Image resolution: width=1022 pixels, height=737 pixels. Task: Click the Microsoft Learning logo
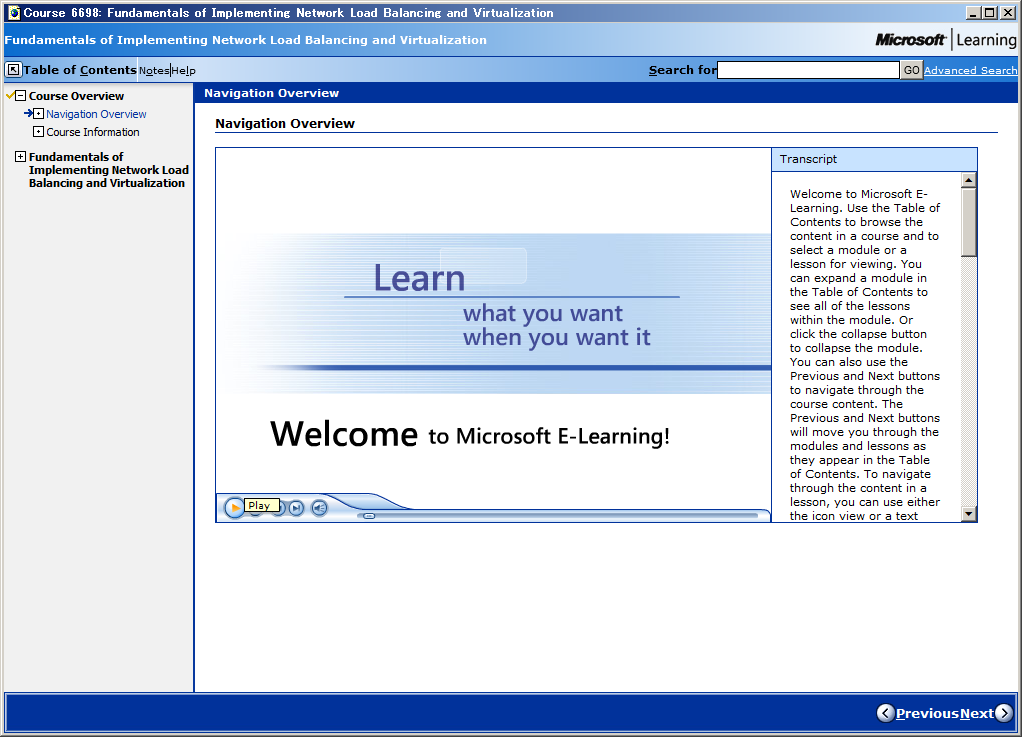tap(945, 40)
